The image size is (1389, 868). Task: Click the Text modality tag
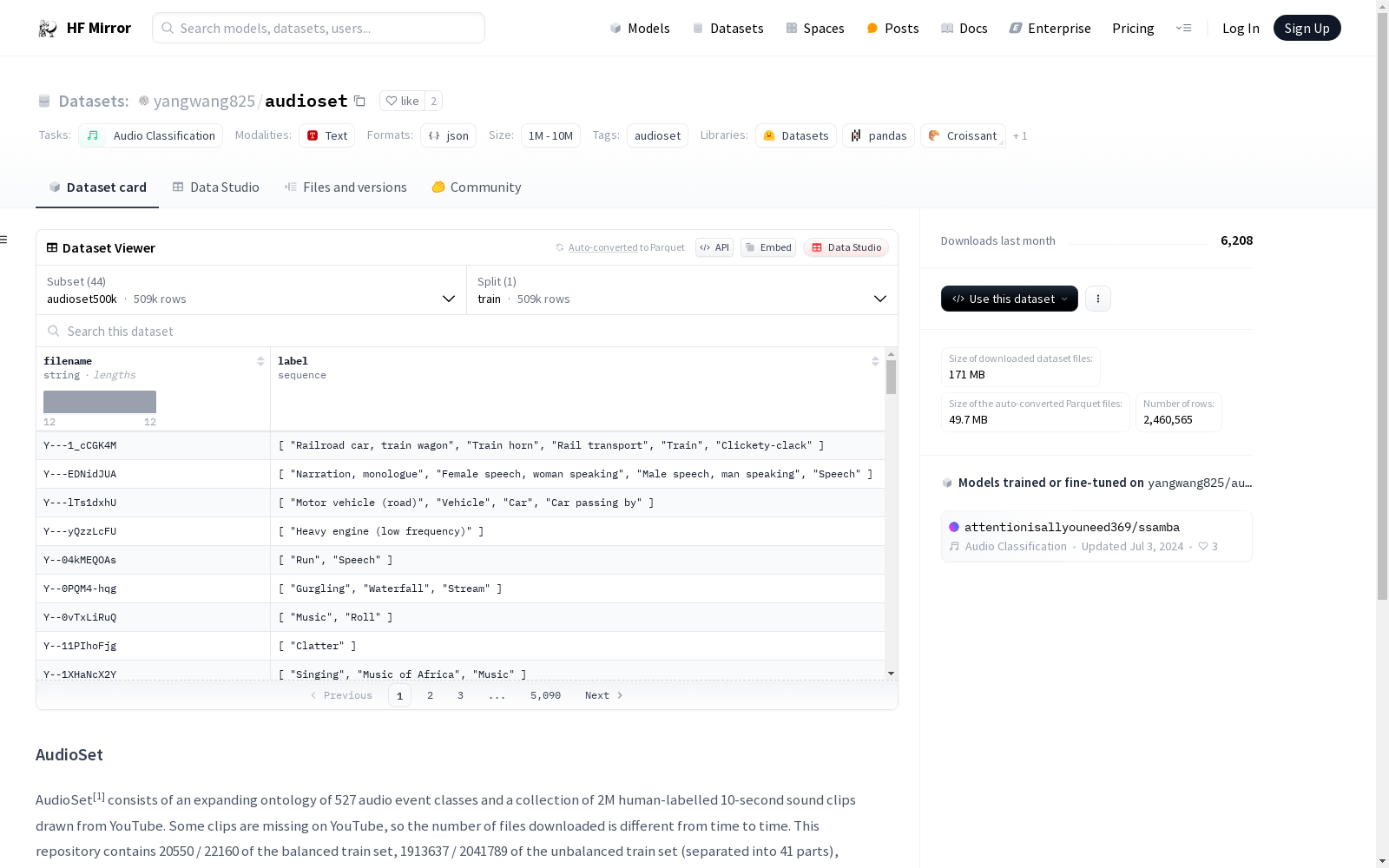326,135
